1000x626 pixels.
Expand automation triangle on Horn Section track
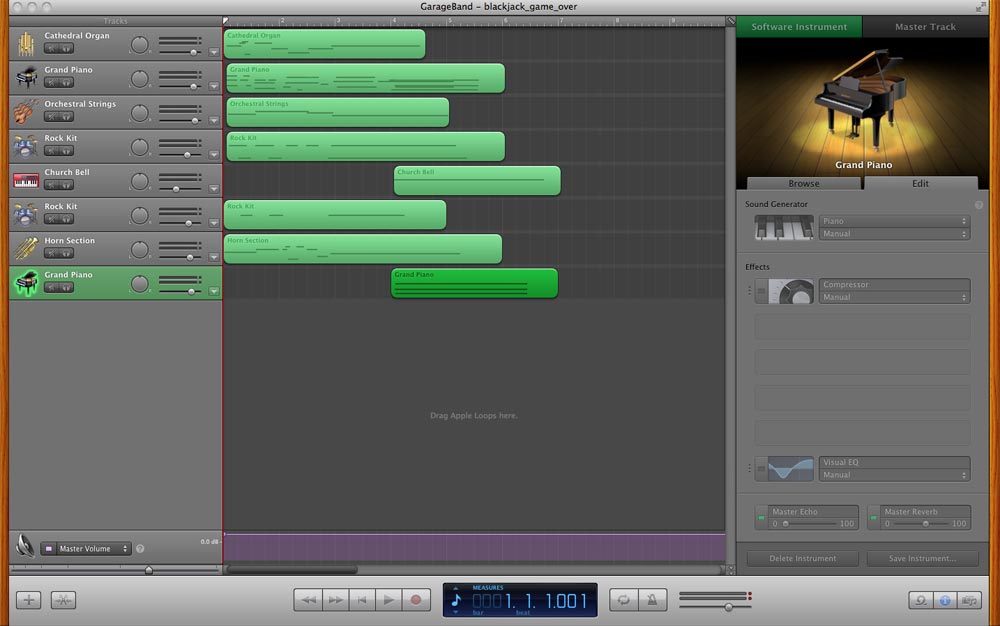214,257
